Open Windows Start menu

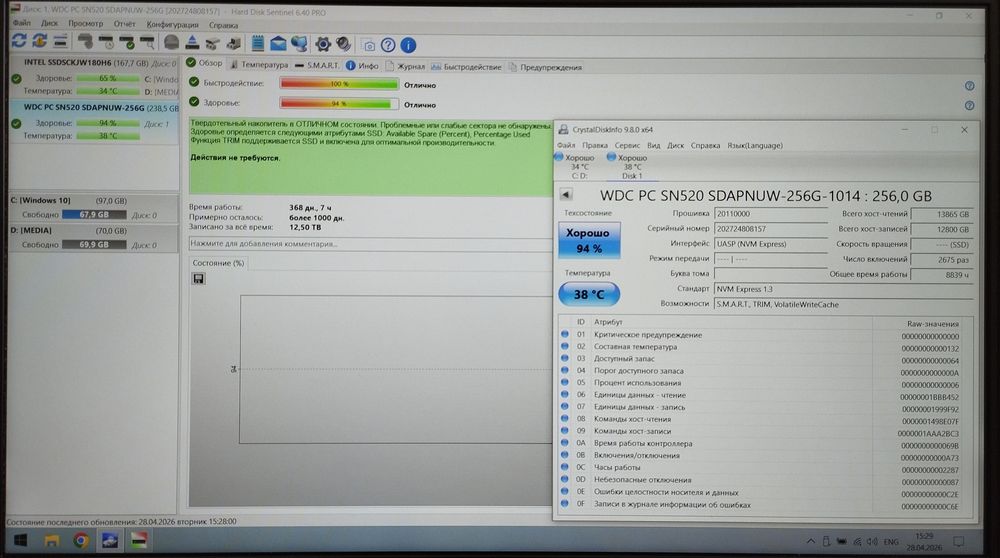point(20,541)
